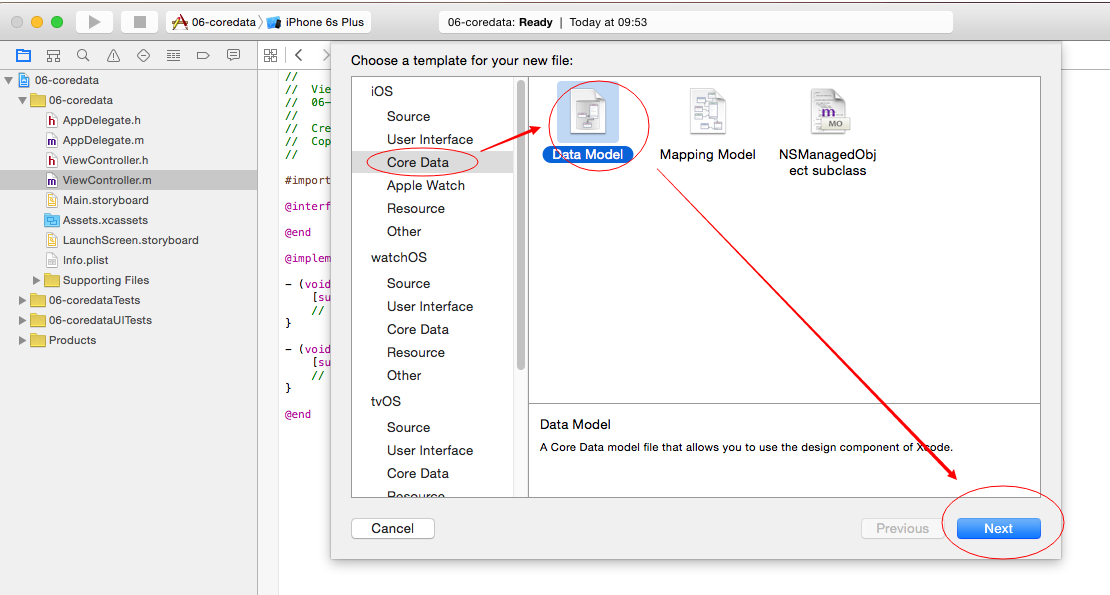
Task: Select the Mapping Model template
Action: [x=707, y=124]
